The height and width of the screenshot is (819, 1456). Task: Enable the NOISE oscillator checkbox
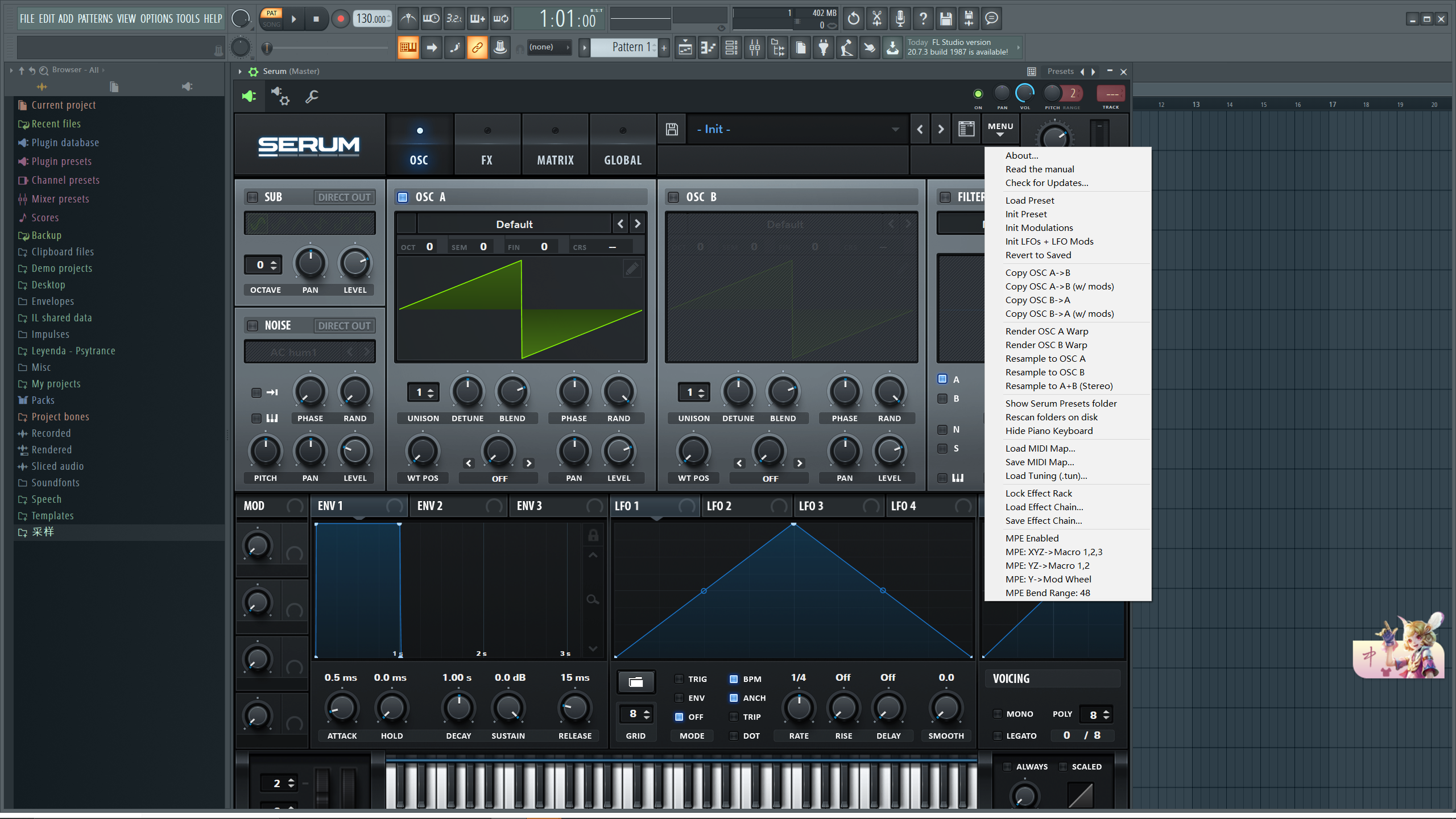(253, 325)
